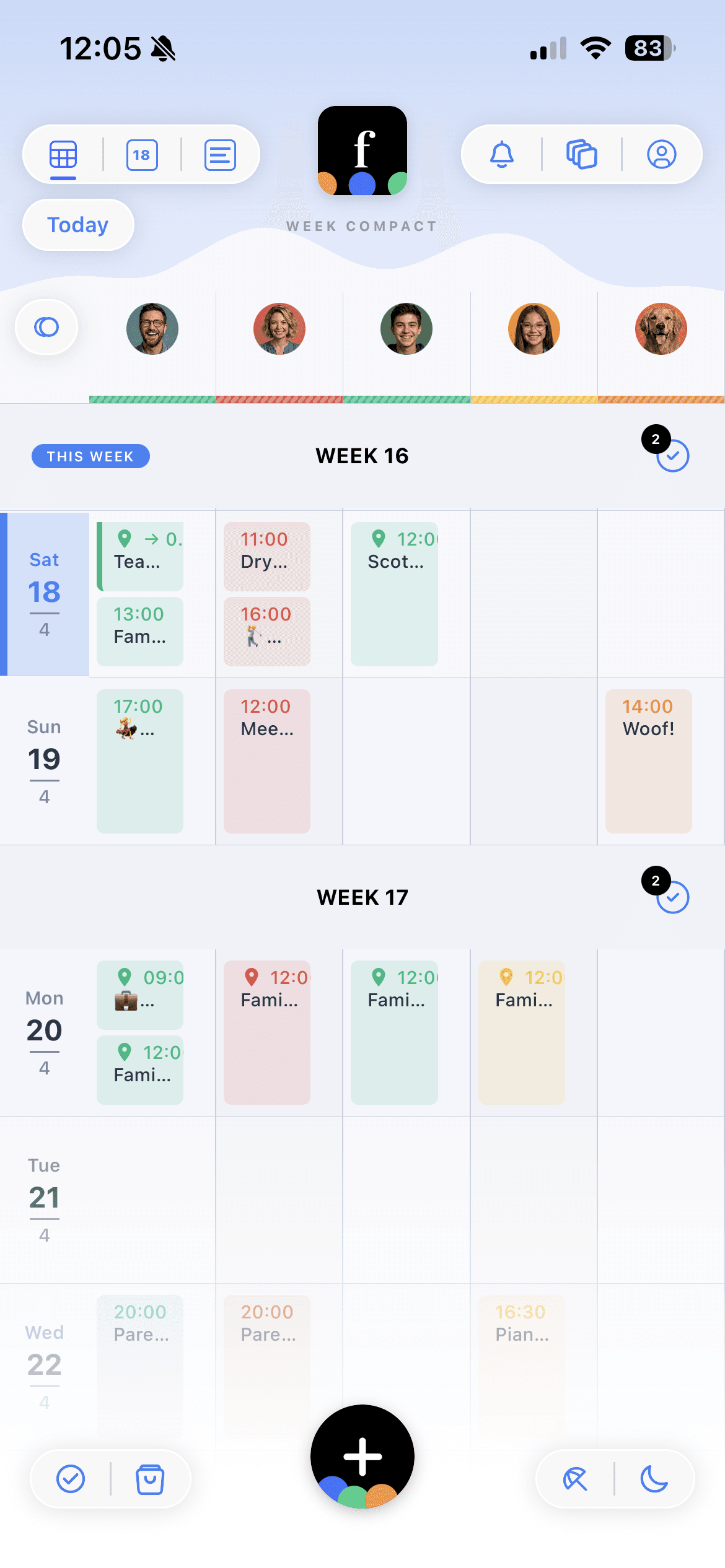Tap the moon night mode icon
The height and width of the screenshot is (1568, 725).
(654, 1479)
